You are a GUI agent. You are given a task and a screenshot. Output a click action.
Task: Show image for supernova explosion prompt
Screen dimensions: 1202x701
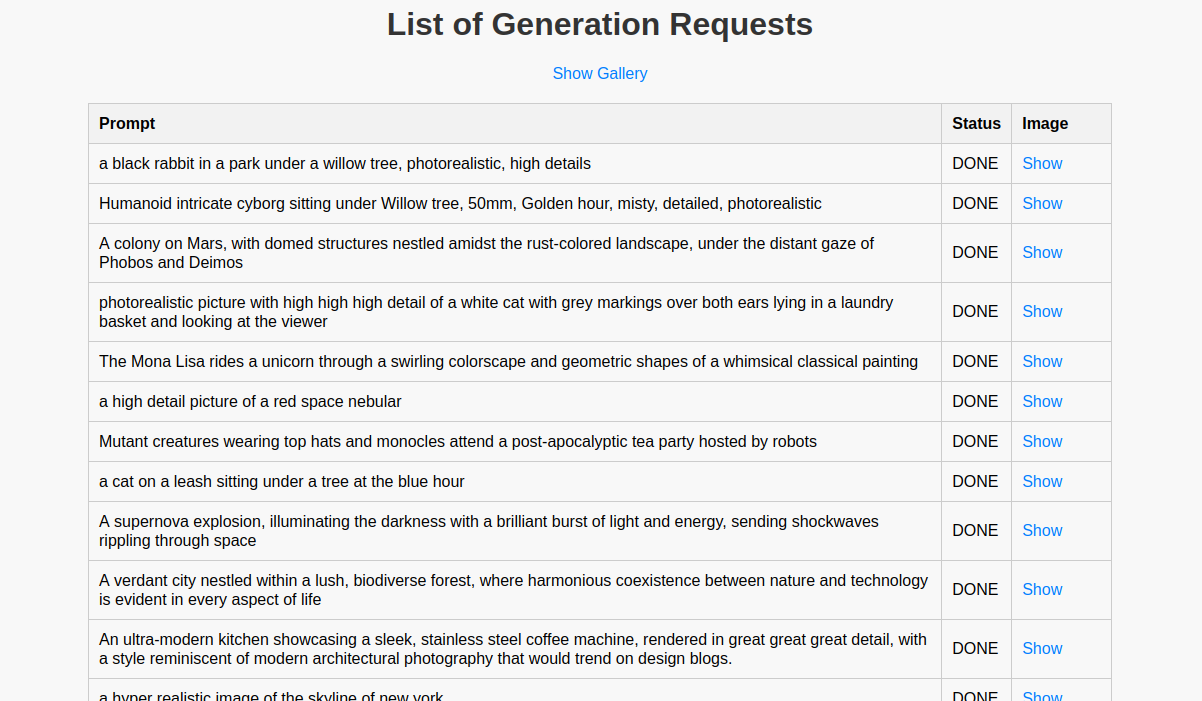point(1042,530)
